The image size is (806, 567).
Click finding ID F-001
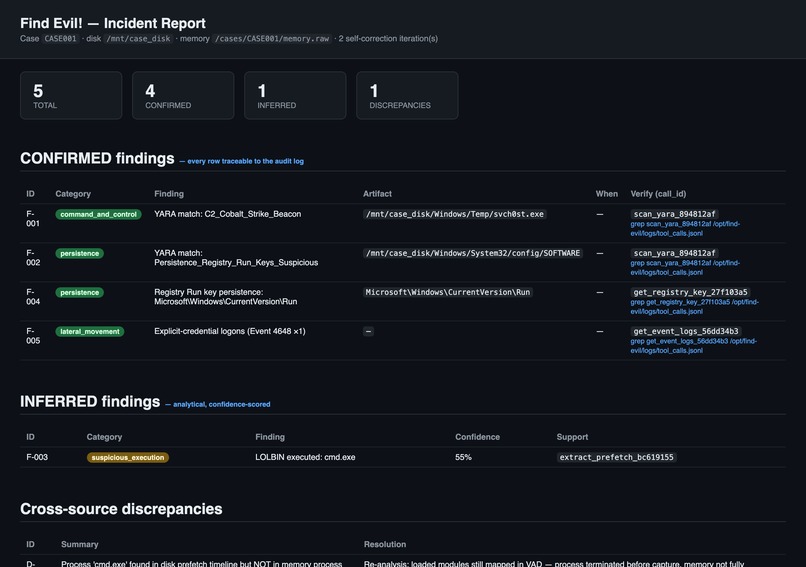(x=33, y=218)
